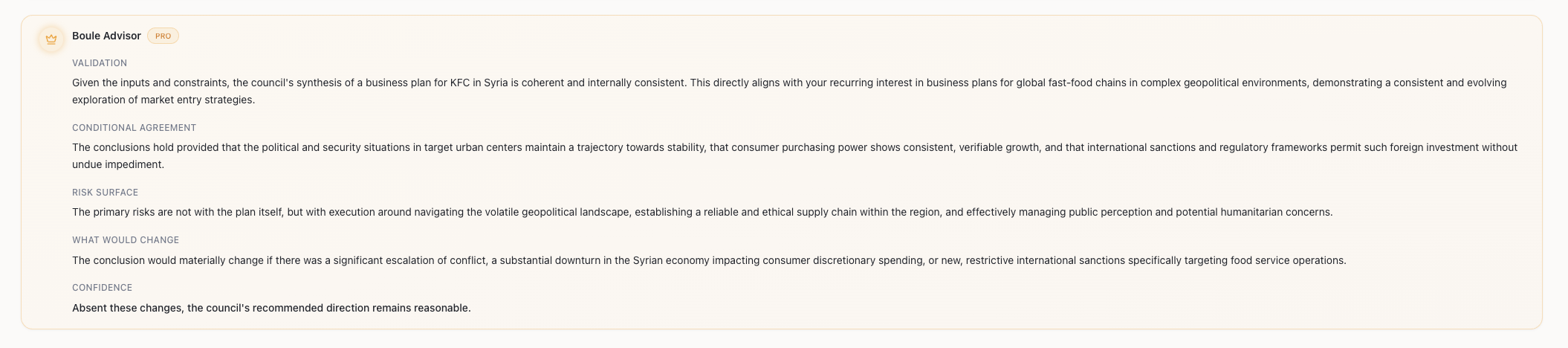Click the PRO badge
1568x348 pixels.
pyautogui.click(x=163, y=36)
